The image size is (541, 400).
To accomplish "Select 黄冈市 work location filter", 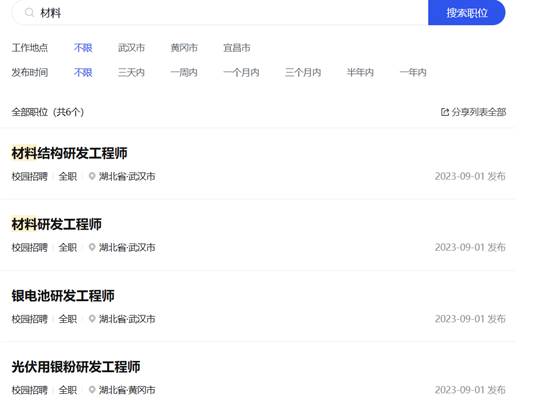I will pos(184,48).
